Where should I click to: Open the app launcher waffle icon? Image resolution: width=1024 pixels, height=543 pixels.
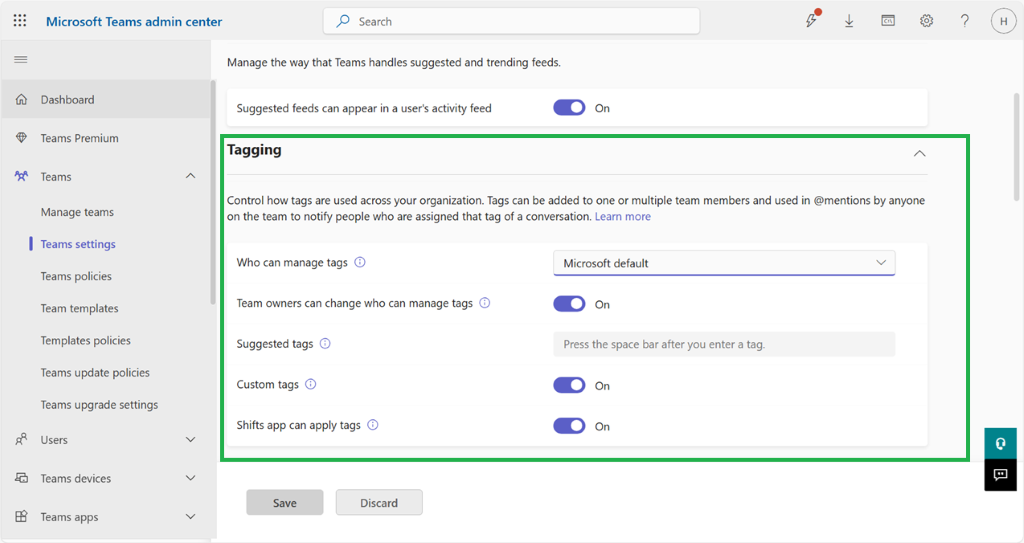pyautogui.click(x=20, y=21)
